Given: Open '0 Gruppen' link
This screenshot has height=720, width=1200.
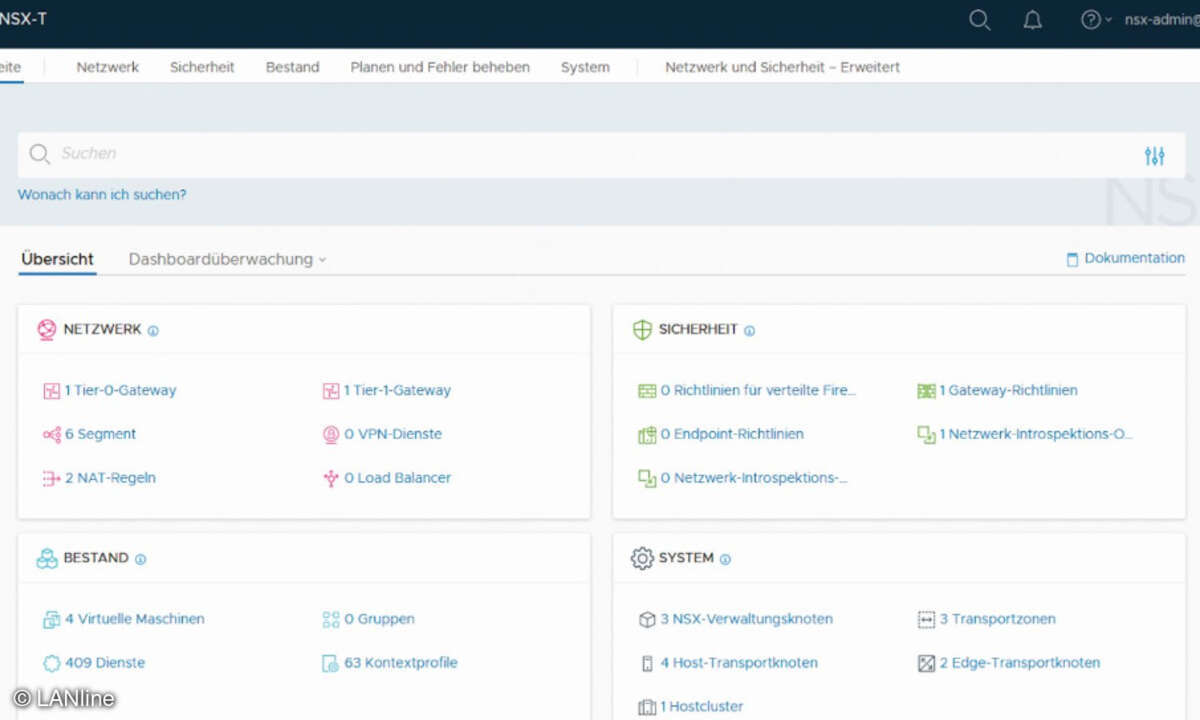Looking at the screenshot, I should click(x=379, y=620).
